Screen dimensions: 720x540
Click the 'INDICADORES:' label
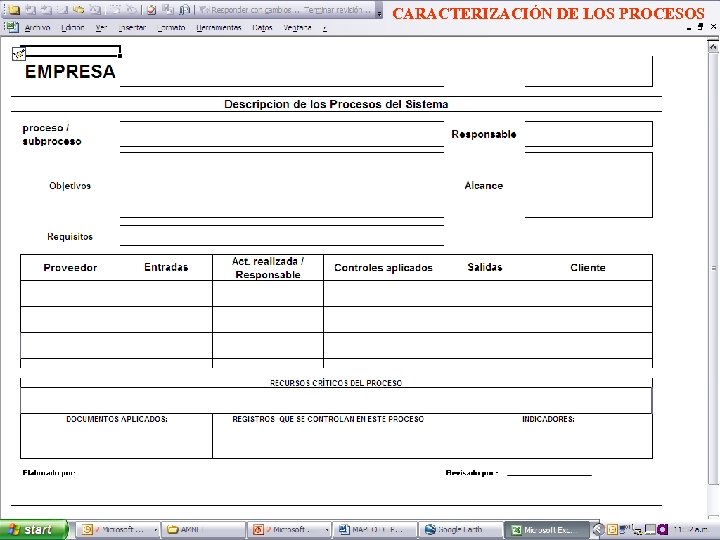[548, 419]
